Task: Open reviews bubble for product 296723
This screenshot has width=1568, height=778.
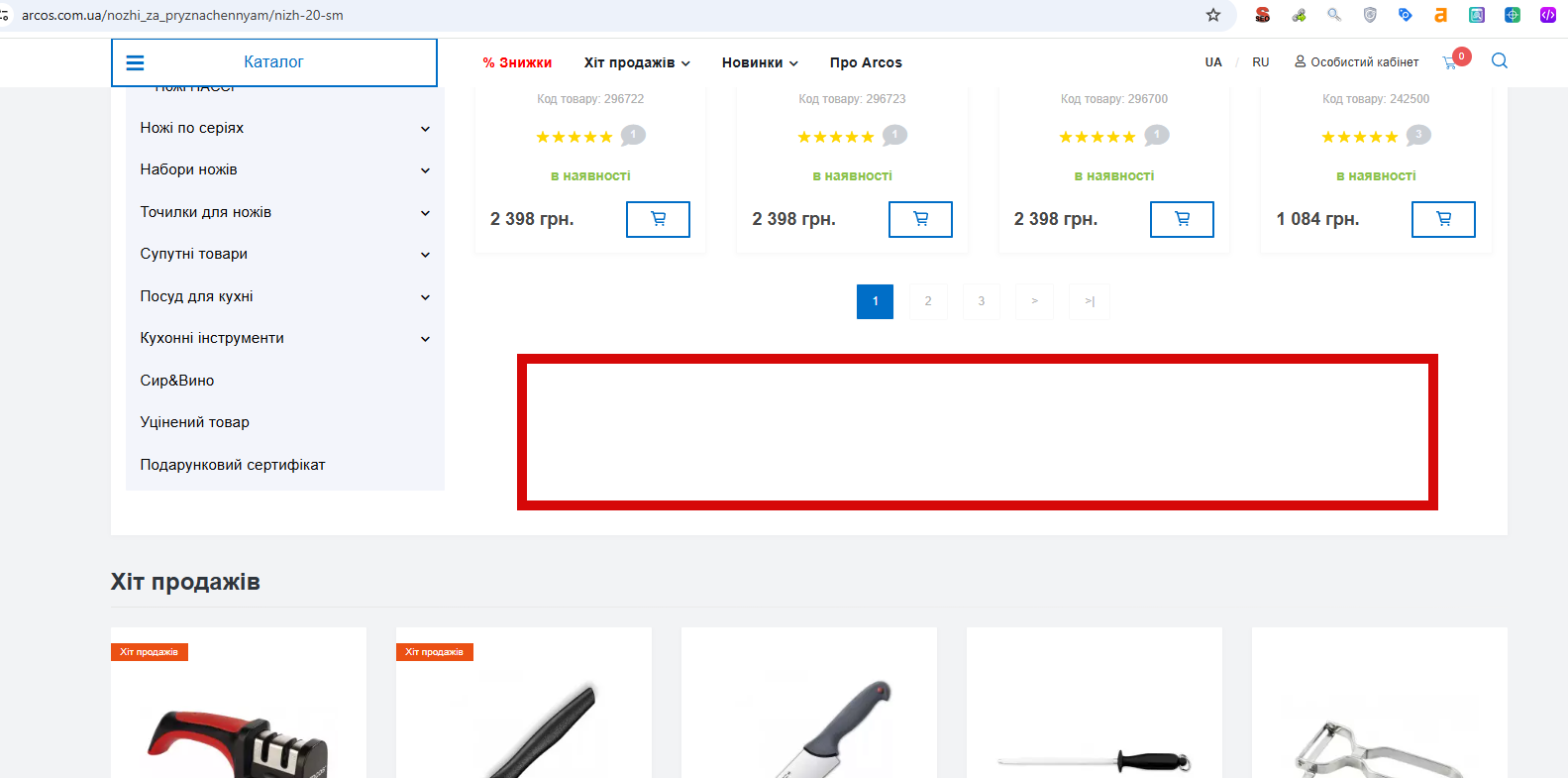Action: tap(894, 135)
